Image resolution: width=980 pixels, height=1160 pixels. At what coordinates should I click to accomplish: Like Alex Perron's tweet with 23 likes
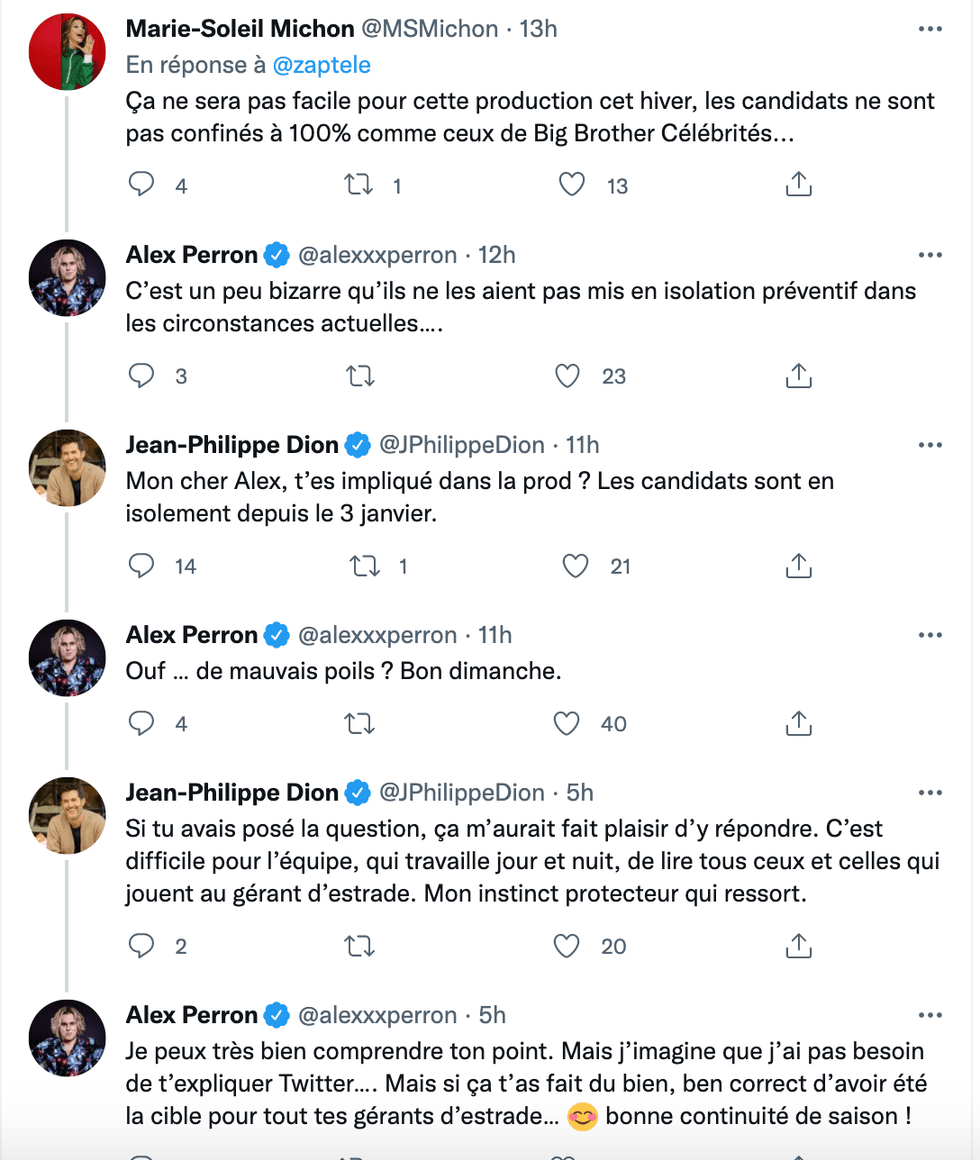tap(567, 376)
